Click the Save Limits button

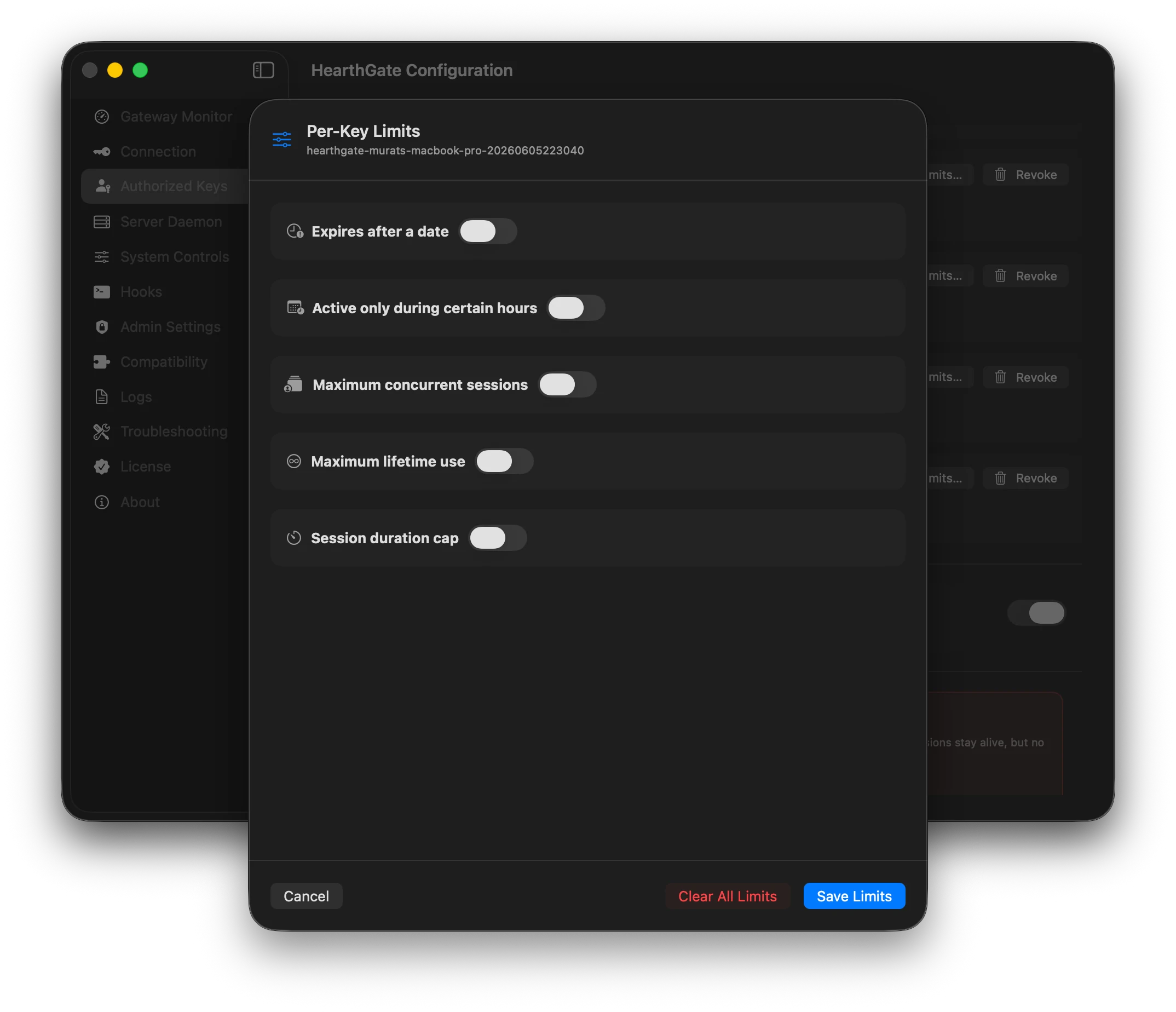(x=854, y=897)
